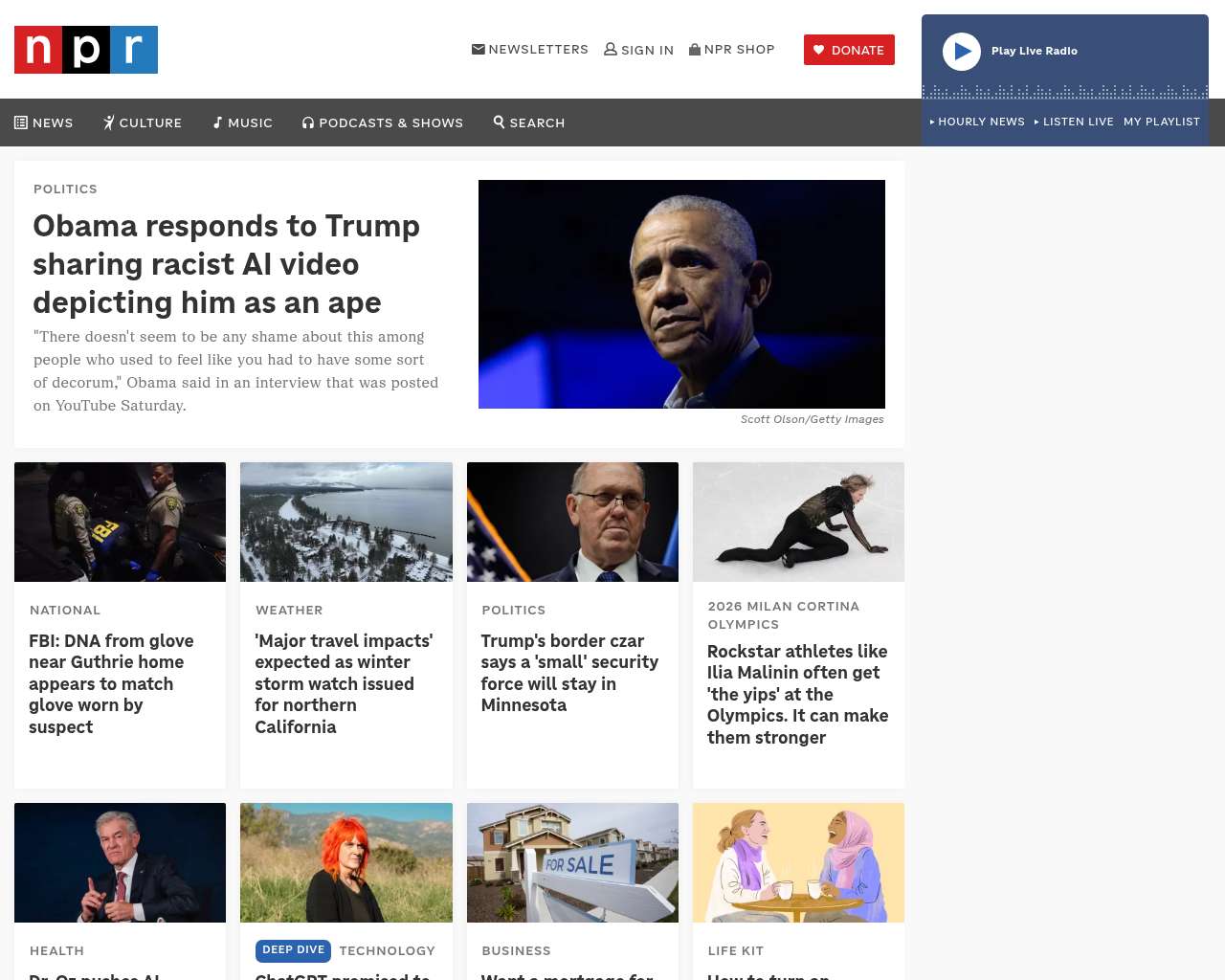Open the Obama photo
Viewport: 1225px width, 980px height.
tap(681, 294)
